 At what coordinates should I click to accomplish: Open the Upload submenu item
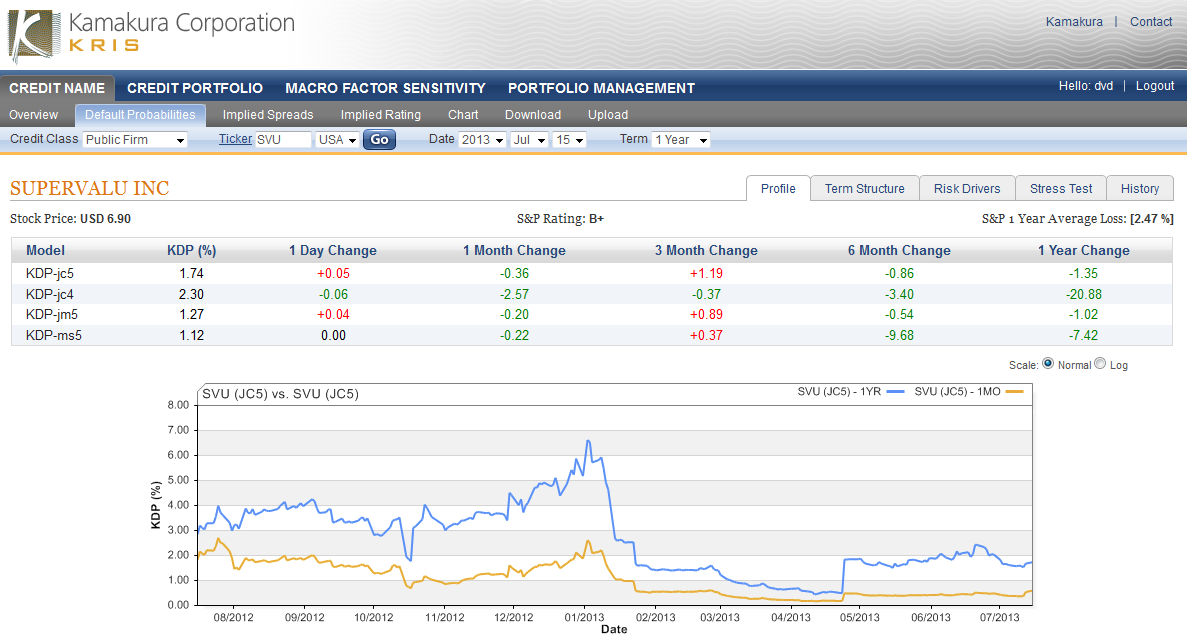click(608, 114)
